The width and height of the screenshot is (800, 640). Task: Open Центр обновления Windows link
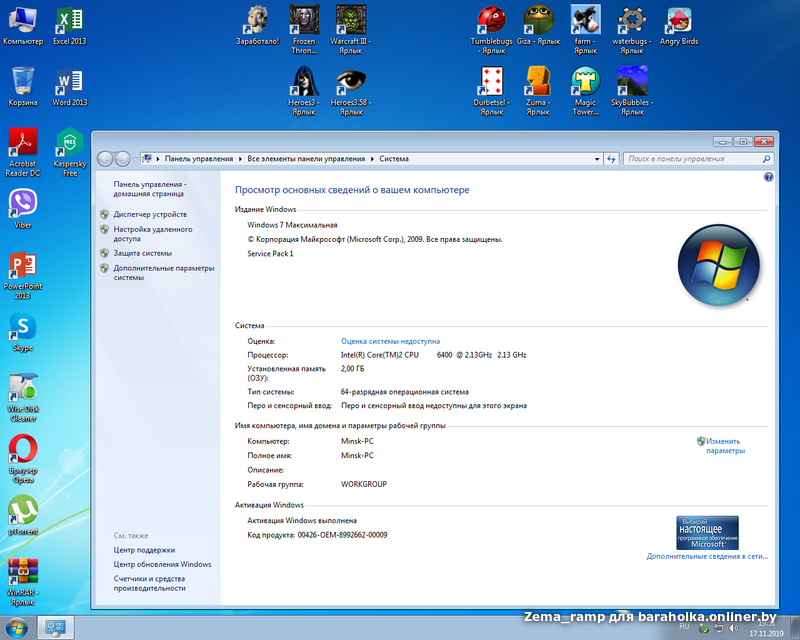pyautogui.click(x=162, y=564)
